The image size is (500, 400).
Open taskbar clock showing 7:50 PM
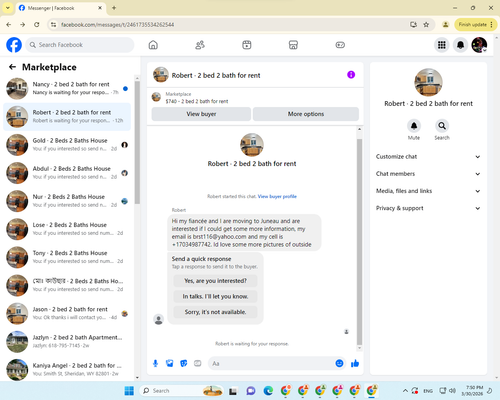pyautogui.click(x=473, y=391)
